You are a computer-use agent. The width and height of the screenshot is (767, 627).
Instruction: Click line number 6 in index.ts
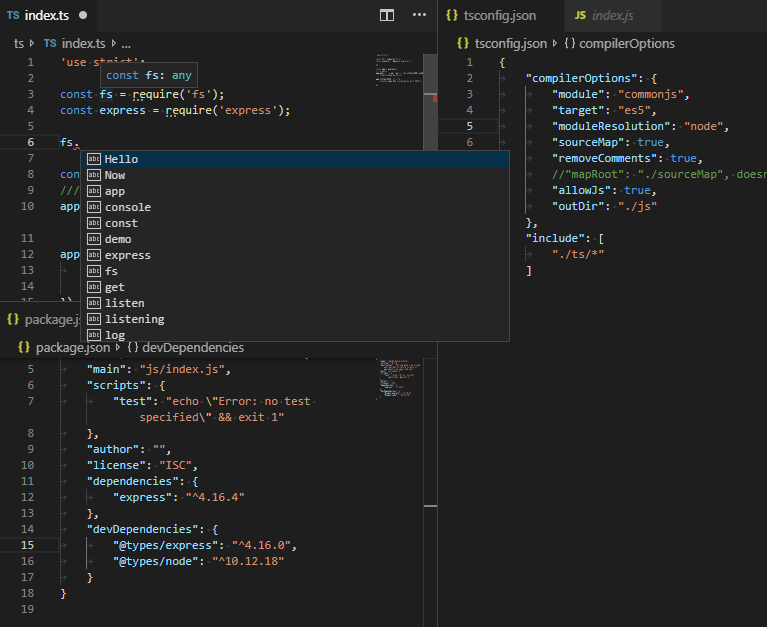[x=30, y=142]
